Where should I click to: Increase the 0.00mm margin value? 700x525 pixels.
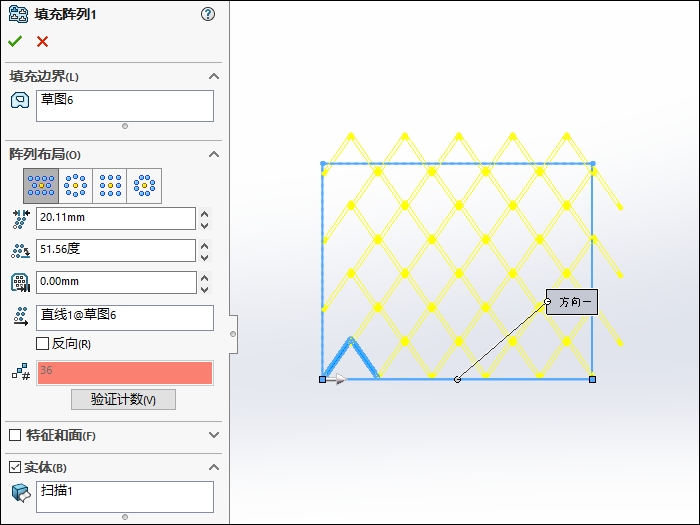tap(204, 278)
